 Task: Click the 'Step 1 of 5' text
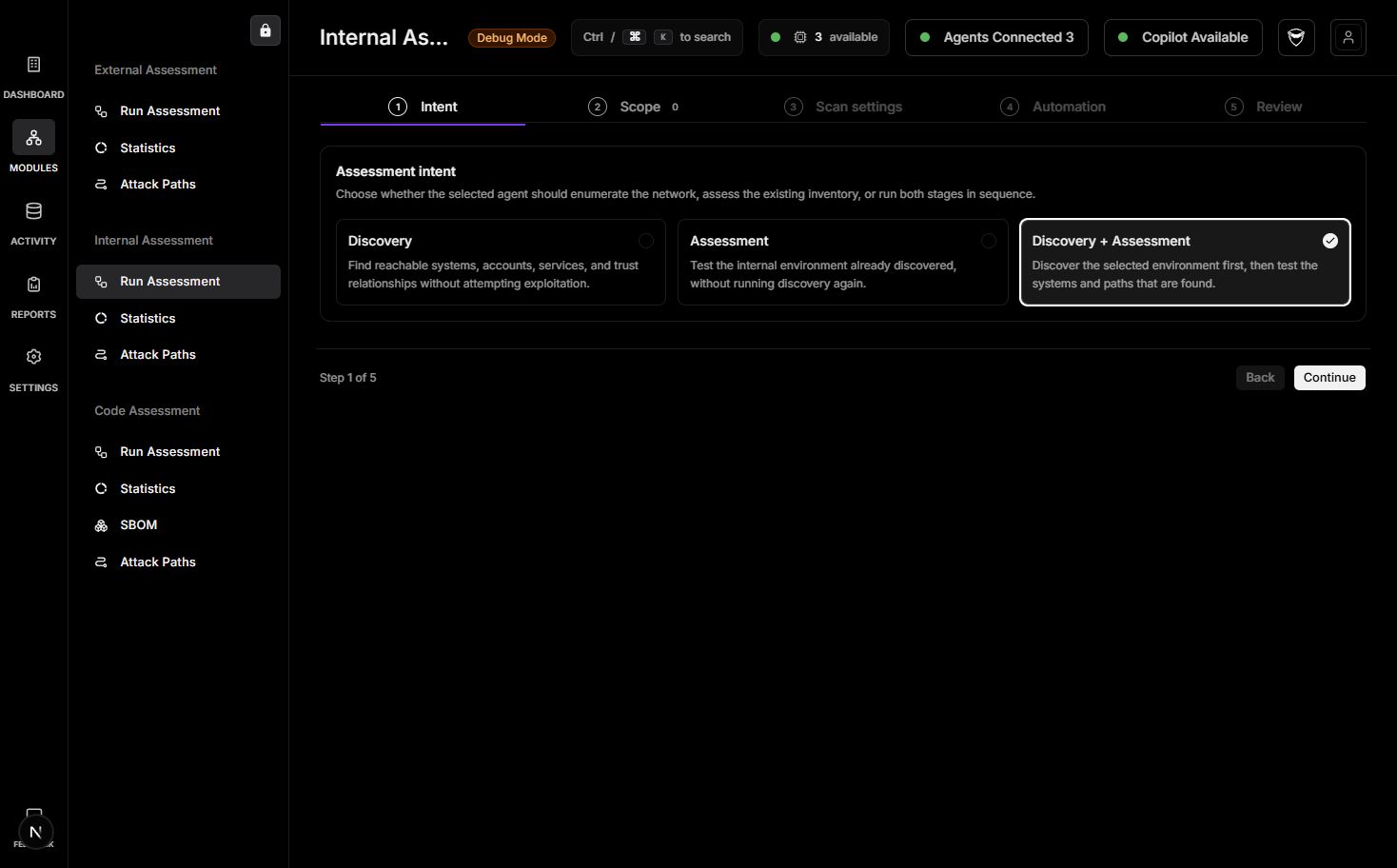click(348, 378)
